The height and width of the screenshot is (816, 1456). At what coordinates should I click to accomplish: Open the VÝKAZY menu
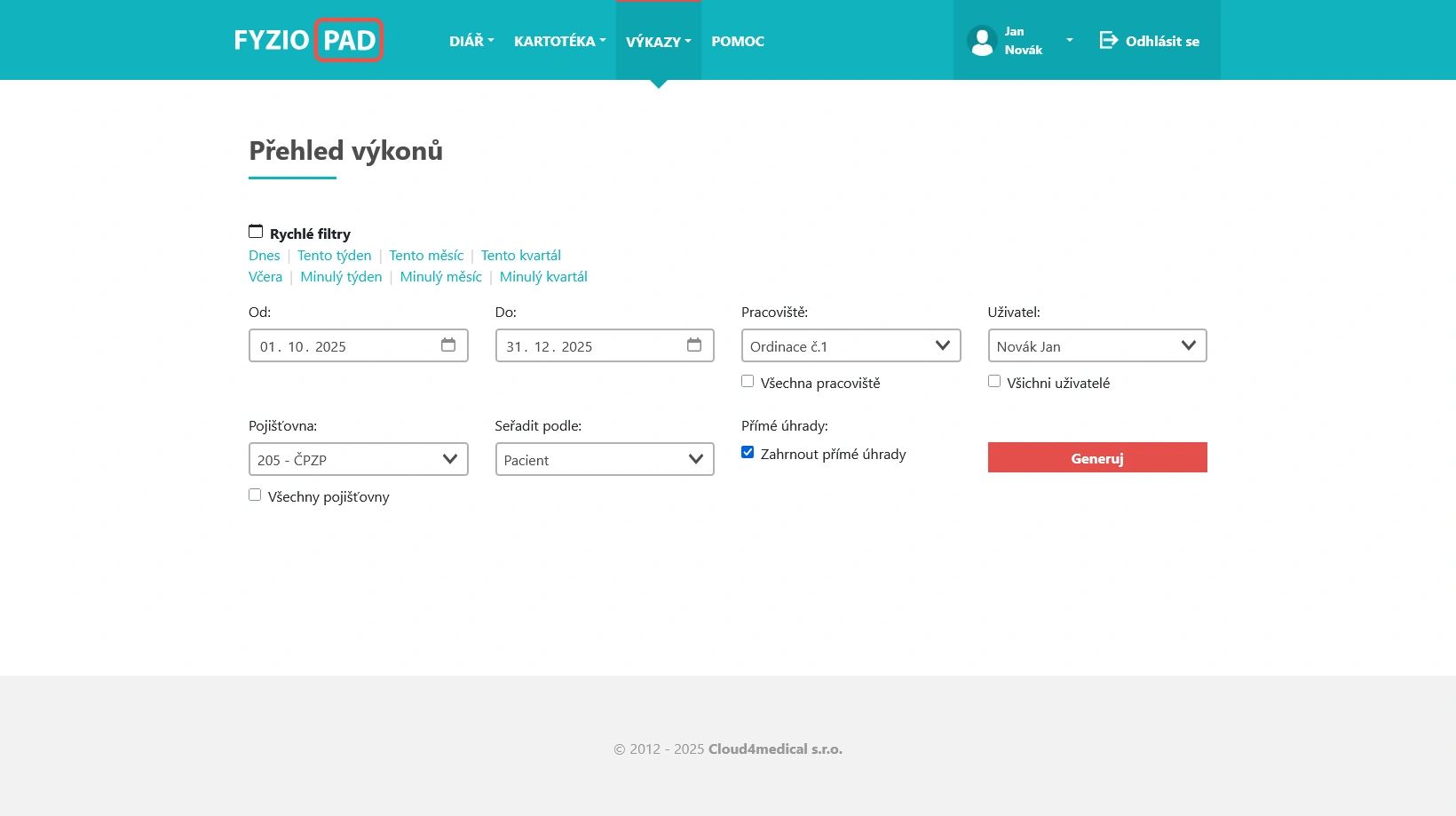point(658,41)
